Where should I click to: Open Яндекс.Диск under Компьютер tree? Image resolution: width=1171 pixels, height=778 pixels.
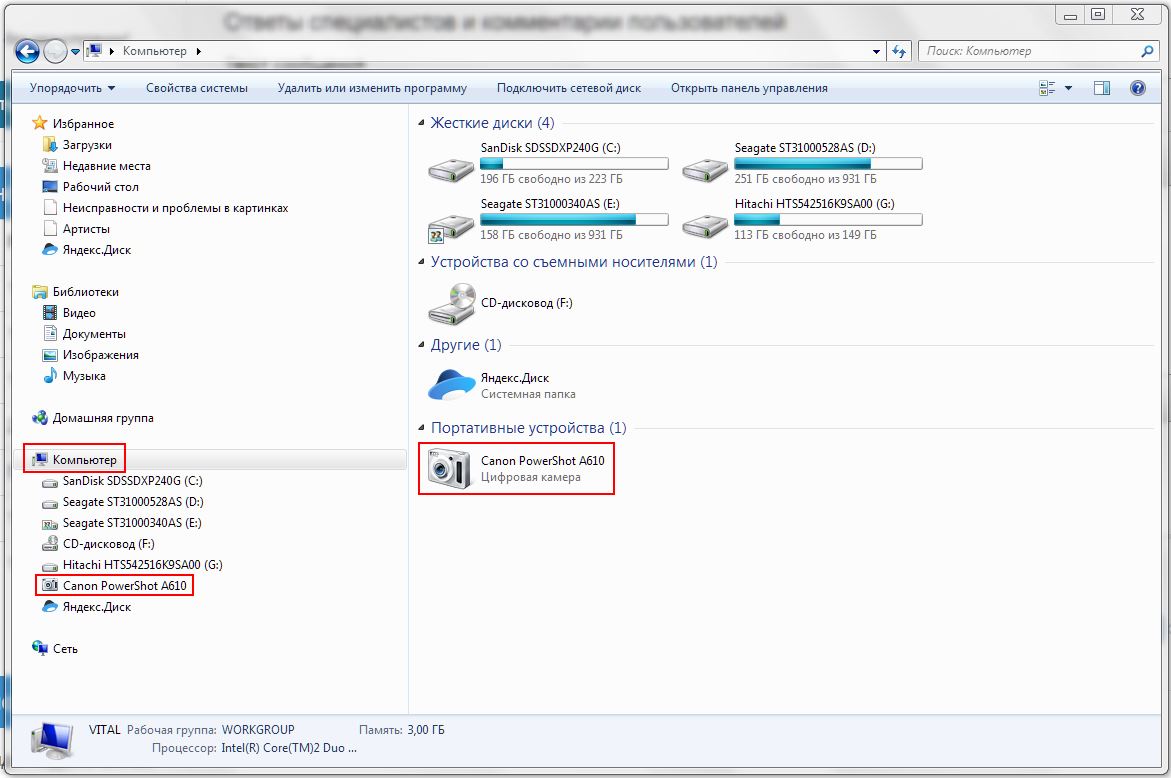(87, 606)
